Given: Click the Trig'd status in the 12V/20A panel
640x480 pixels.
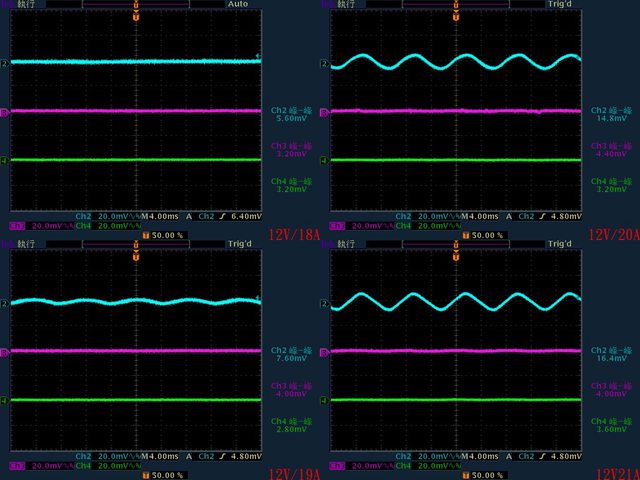Looking at the screenshot, I should [560, 4].
